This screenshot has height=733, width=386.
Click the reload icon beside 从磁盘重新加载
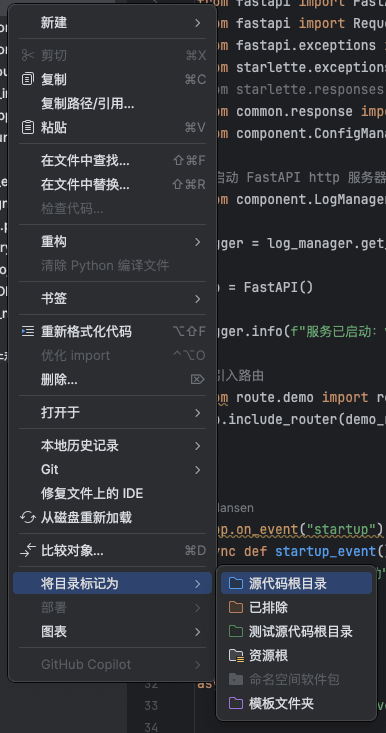pyautogui.click(x=28, y=517)
